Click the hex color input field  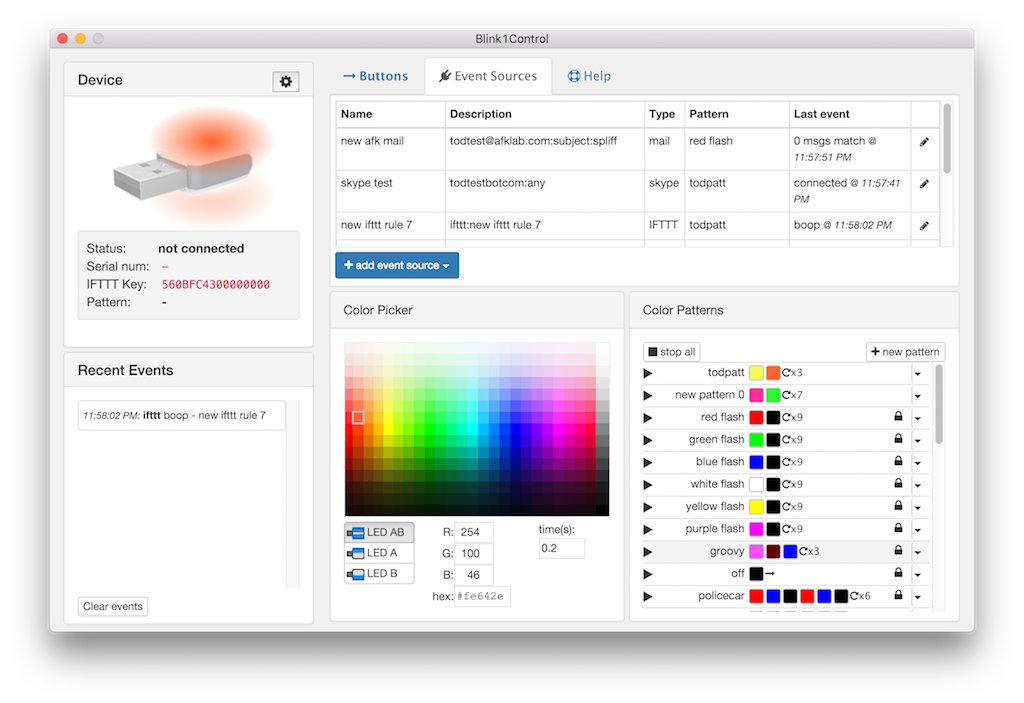point(482,597)
